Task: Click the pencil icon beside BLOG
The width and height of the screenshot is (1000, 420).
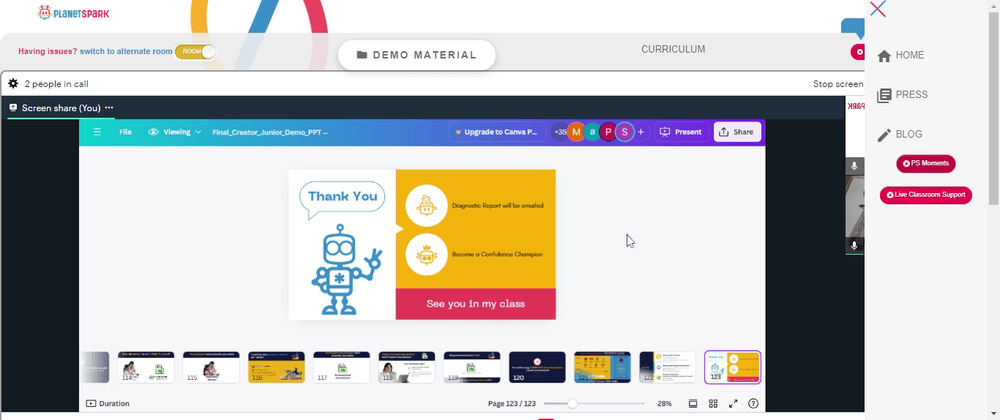Action: click(x=884, y=135)
